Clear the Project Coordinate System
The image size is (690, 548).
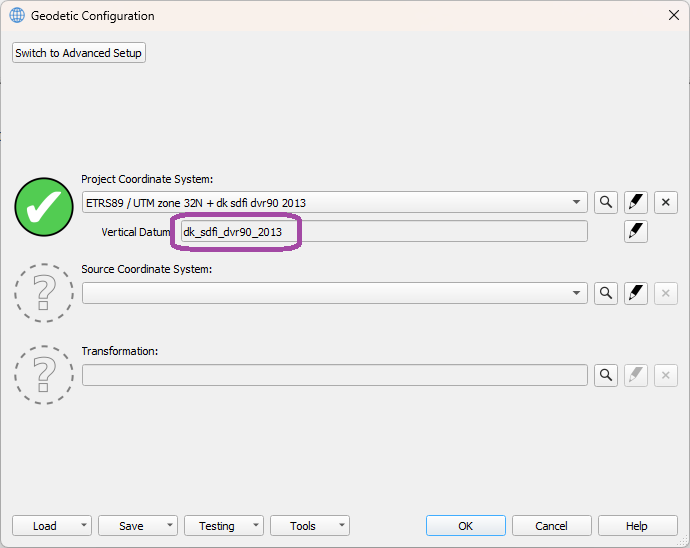tap(666, 203)
